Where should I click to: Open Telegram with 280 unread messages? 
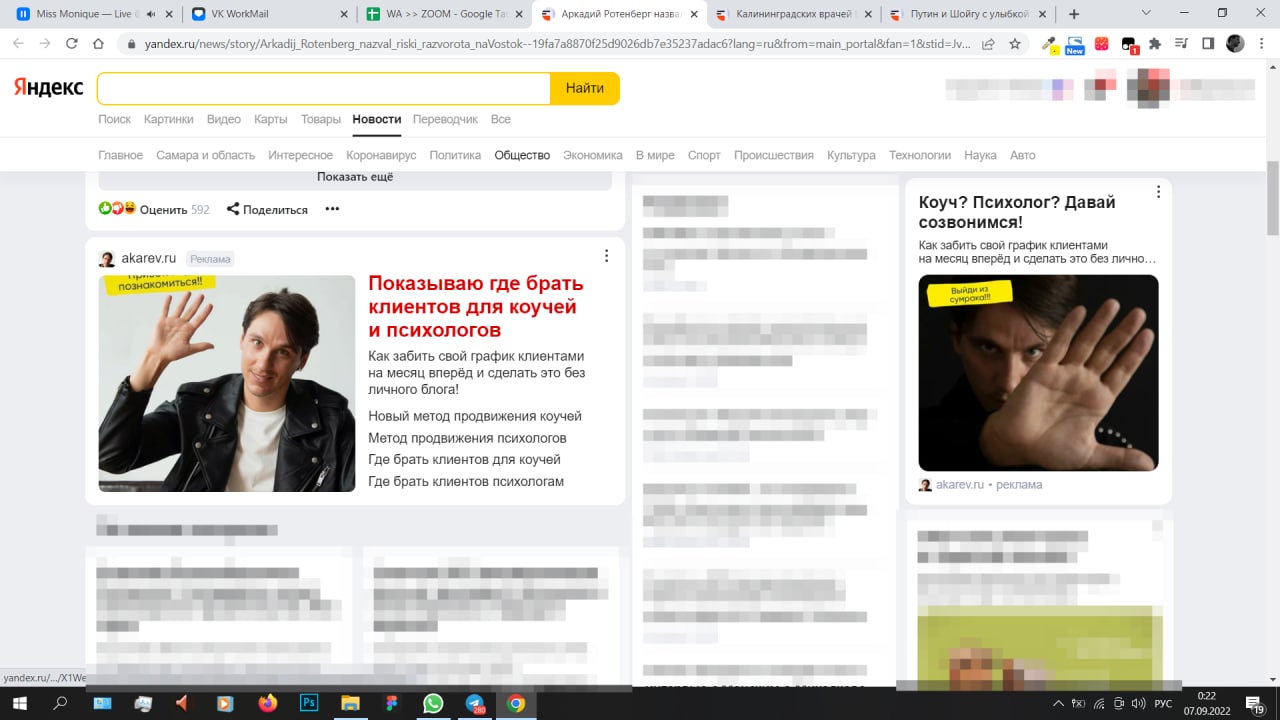click(x=474, y=703)
